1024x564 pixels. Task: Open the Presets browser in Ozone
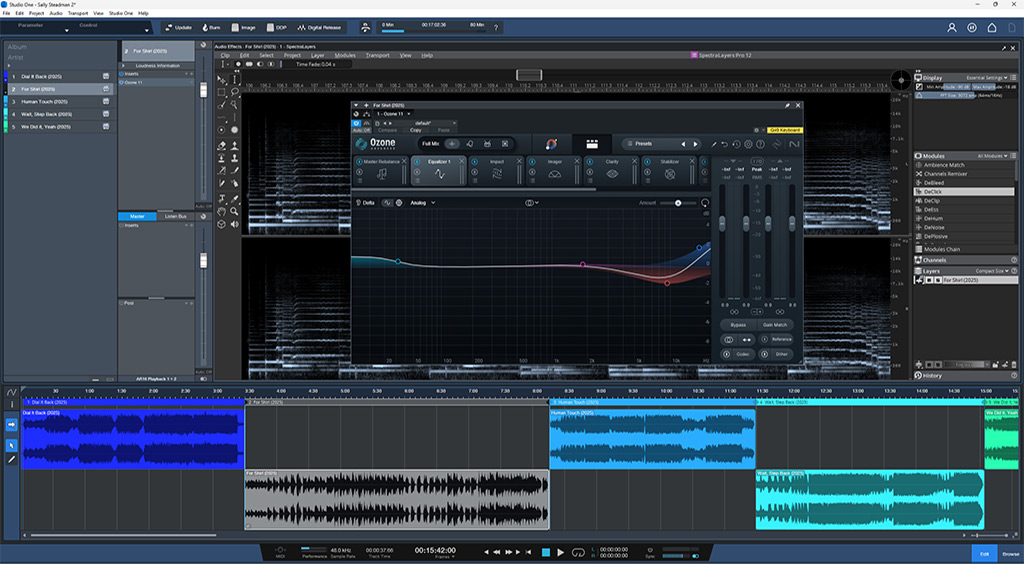644,144
